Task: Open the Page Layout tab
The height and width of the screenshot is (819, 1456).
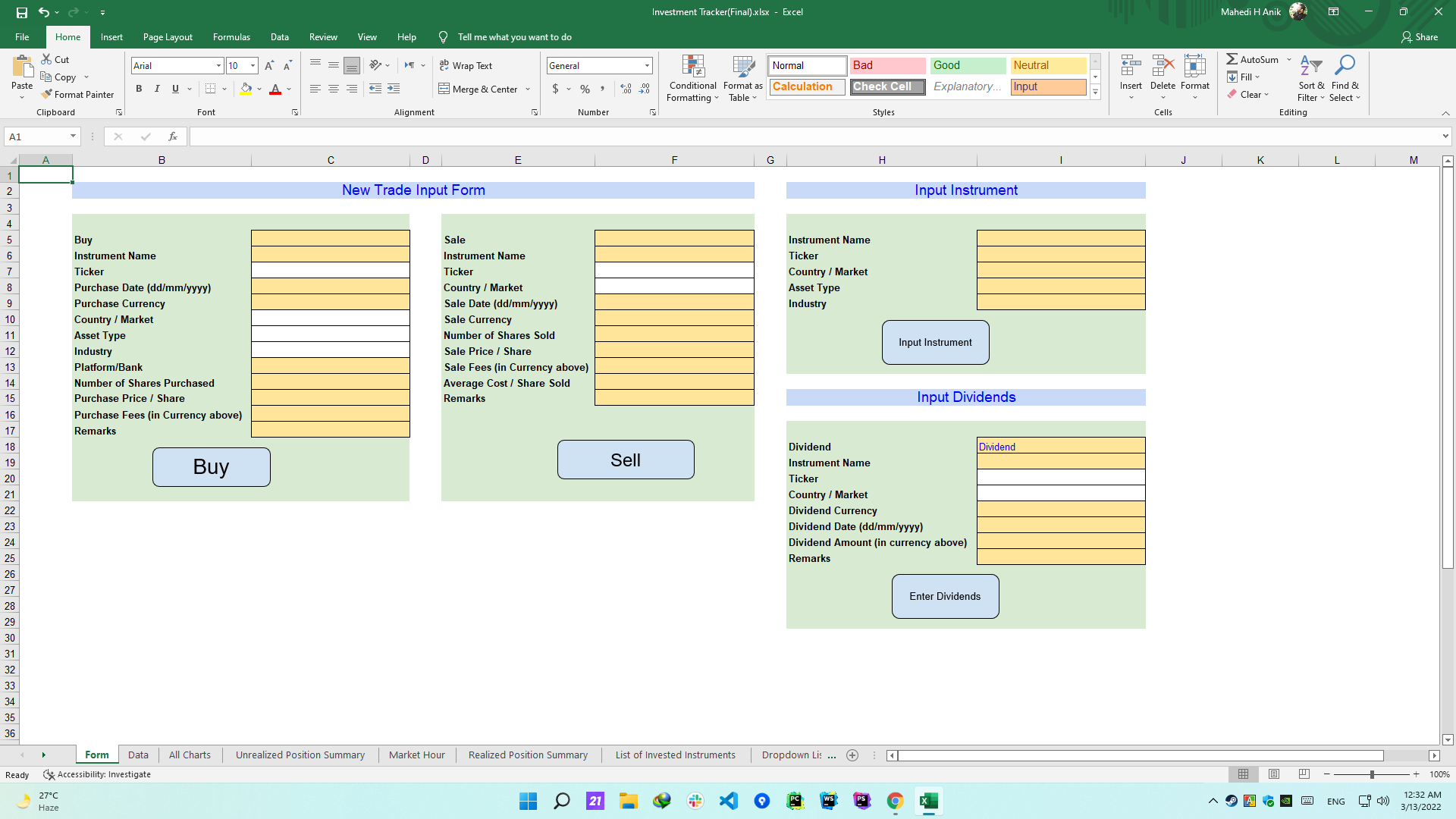Action: pyautogui.click(x=168, y=37)
